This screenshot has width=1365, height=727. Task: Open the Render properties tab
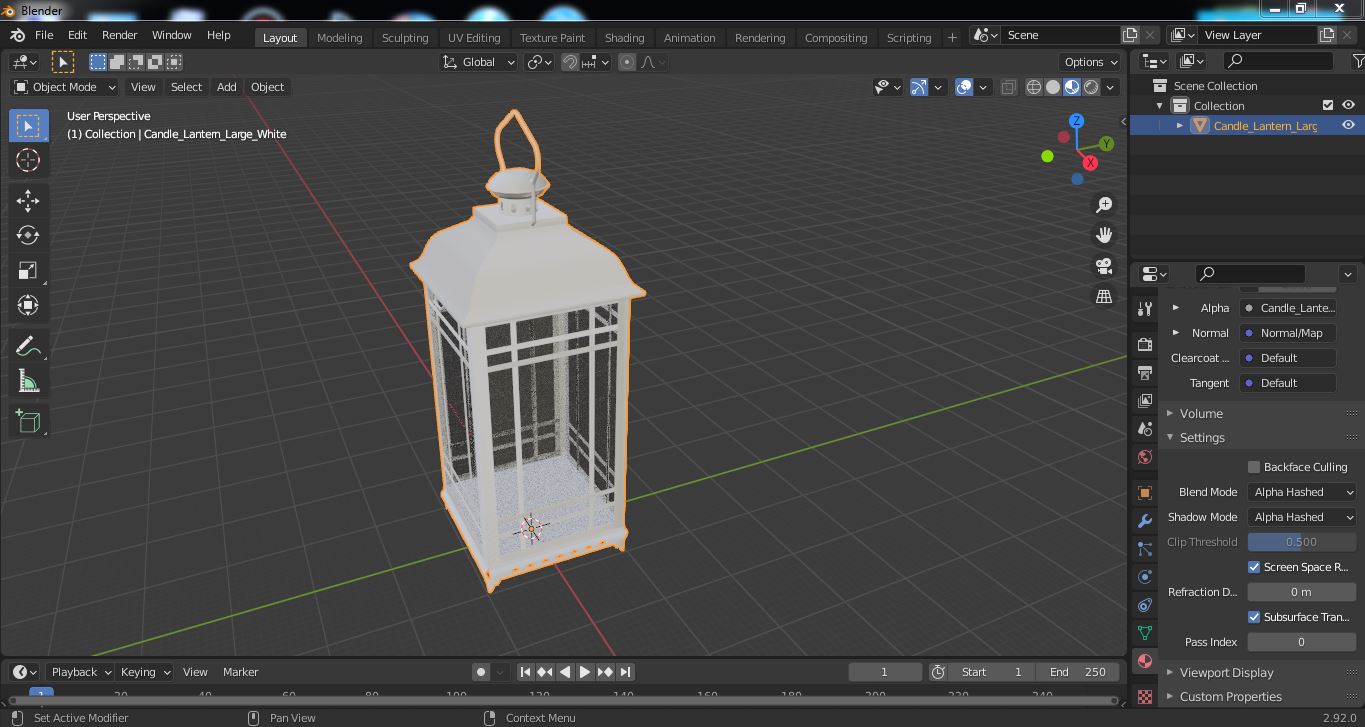click(x=1145, y=344)
